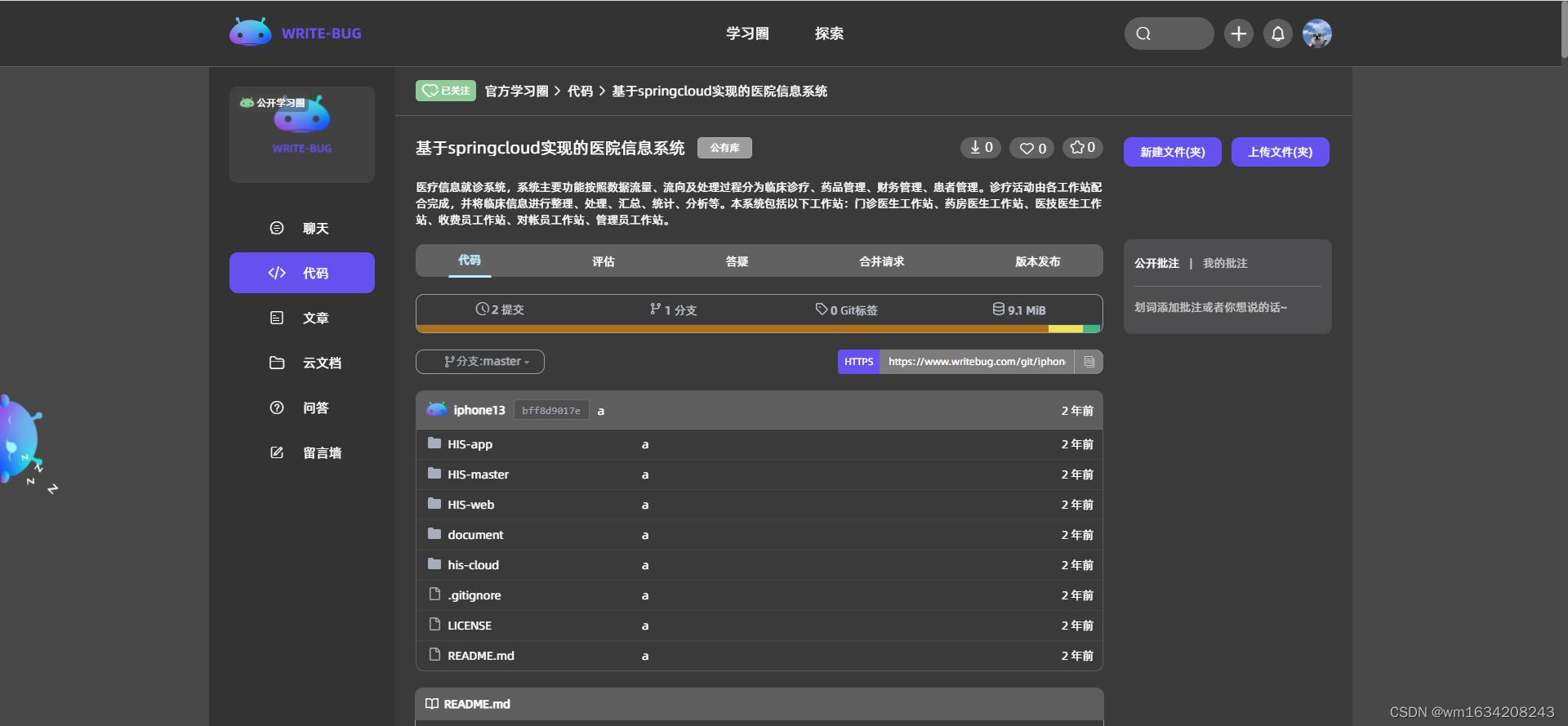Open the HIS-master folder
Screen dimensions: 1568x726
pyautogui.click(x=478, y=474)
